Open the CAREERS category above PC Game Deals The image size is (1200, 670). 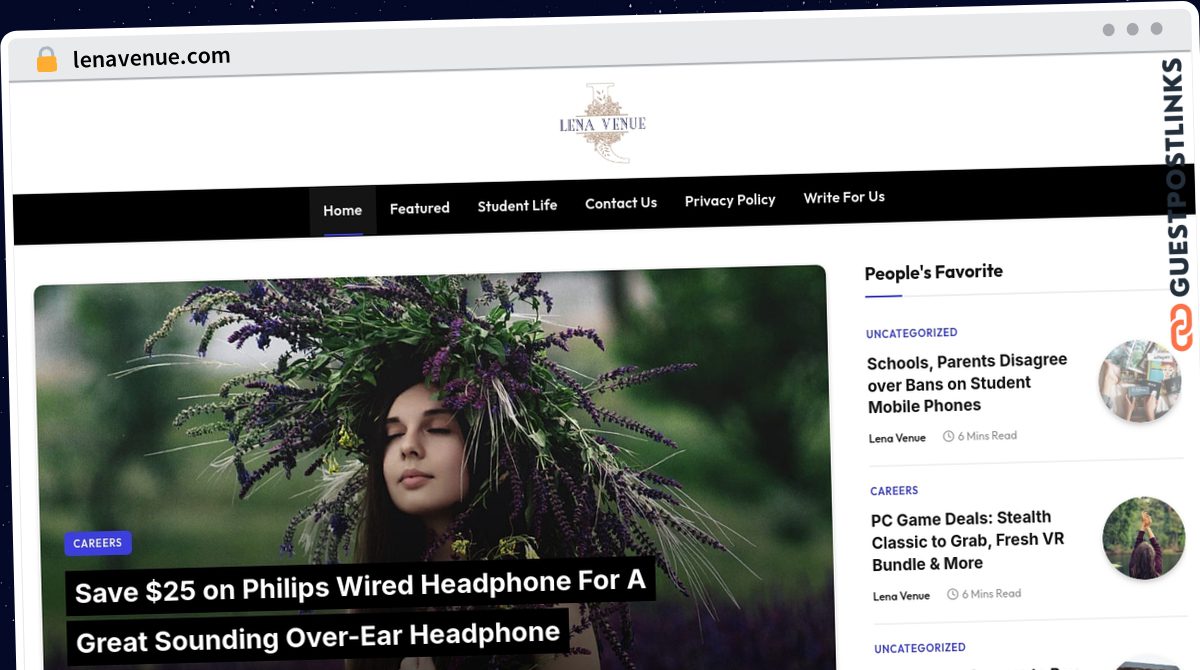894,491
